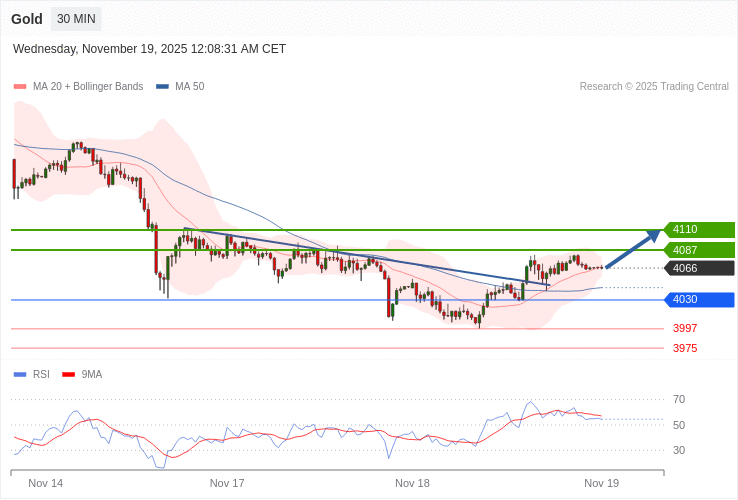This screenshot has width=738, height=500.
Task: Select the blue 4030 pivot price tag
Action: tap(698, 300)
